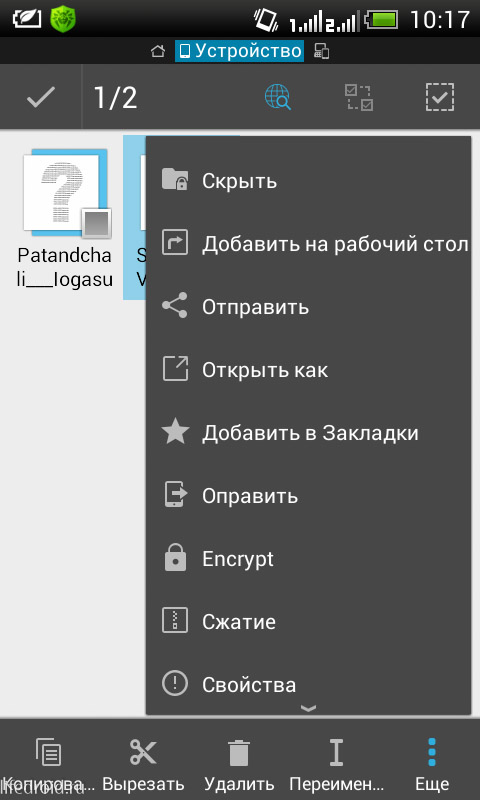Select Отправить share option
The height and width of the screenshot is (800, 480).
coord(308,307)
